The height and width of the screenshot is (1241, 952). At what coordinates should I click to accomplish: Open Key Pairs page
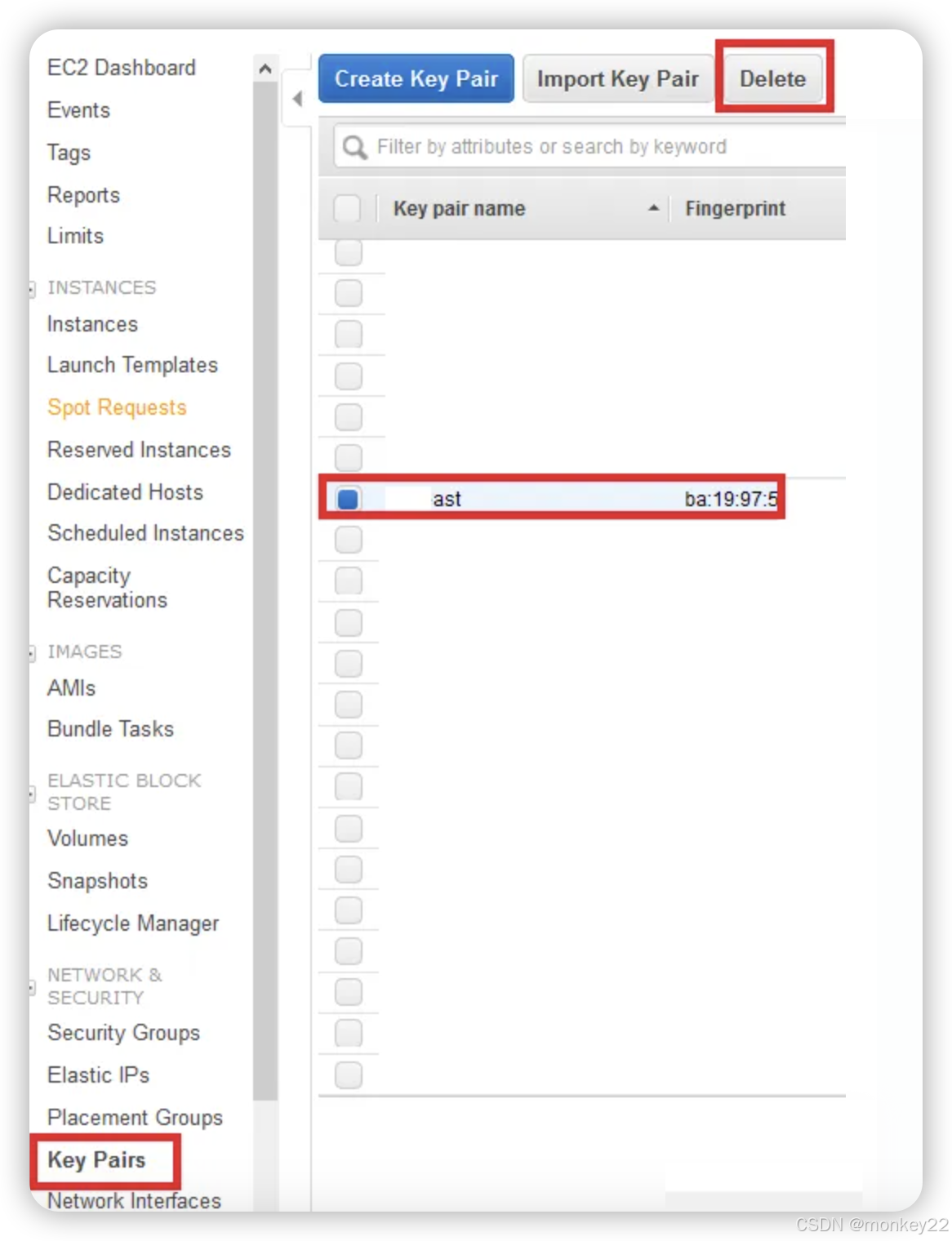pyautogui.click(x=96, y=1160)
